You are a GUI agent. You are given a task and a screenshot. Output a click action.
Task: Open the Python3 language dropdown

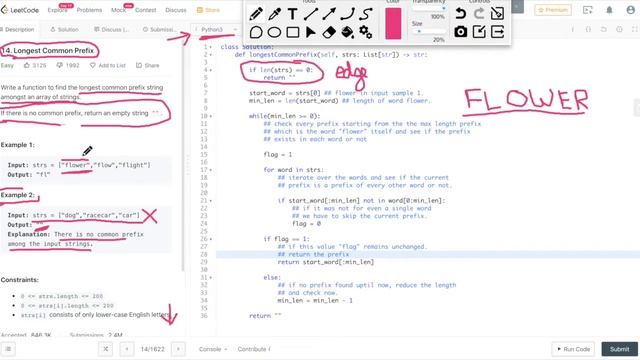coord(216,29)
